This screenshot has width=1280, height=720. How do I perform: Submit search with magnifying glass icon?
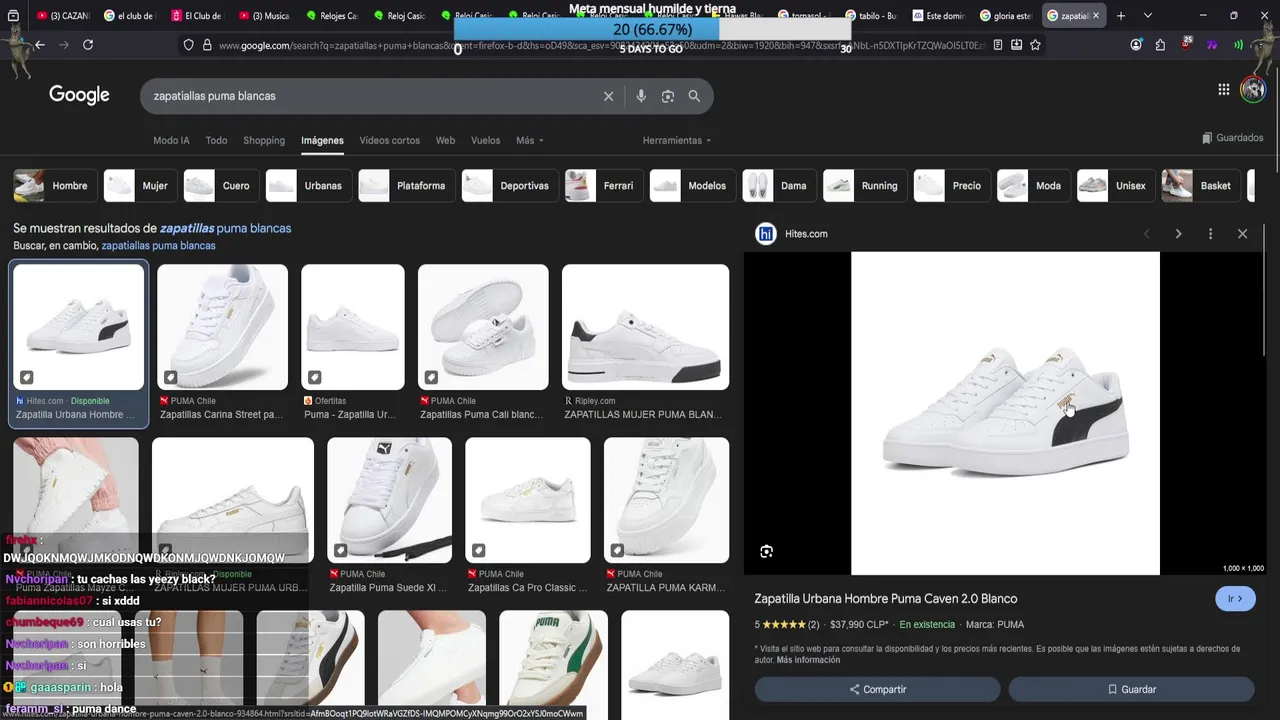(694, 96)
